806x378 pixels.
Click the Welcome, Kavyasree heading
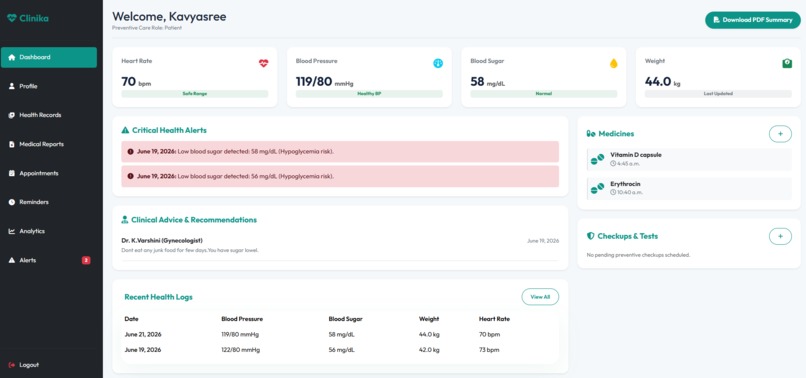coord(169,16)
